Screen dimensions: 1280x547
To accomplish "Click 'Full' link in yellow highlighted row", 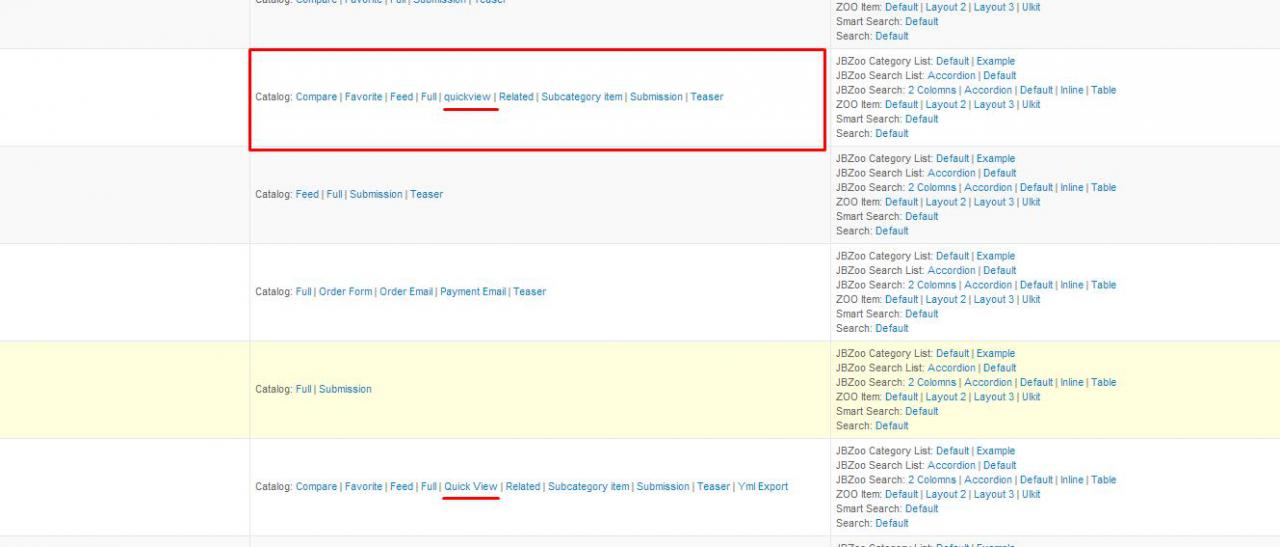I will point(303,389).
